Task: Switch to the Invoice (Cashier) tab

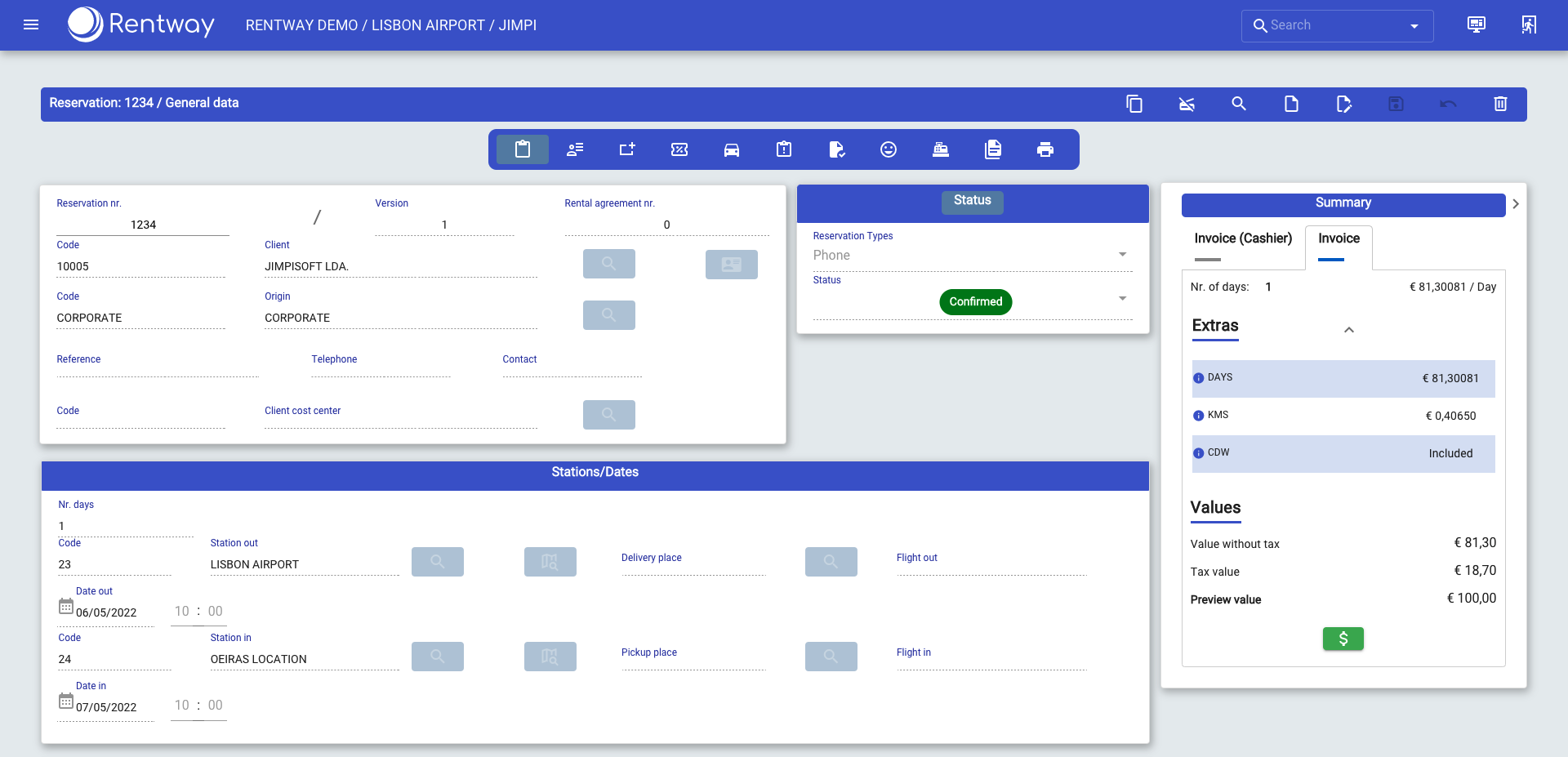Action: pos(1242,238)
